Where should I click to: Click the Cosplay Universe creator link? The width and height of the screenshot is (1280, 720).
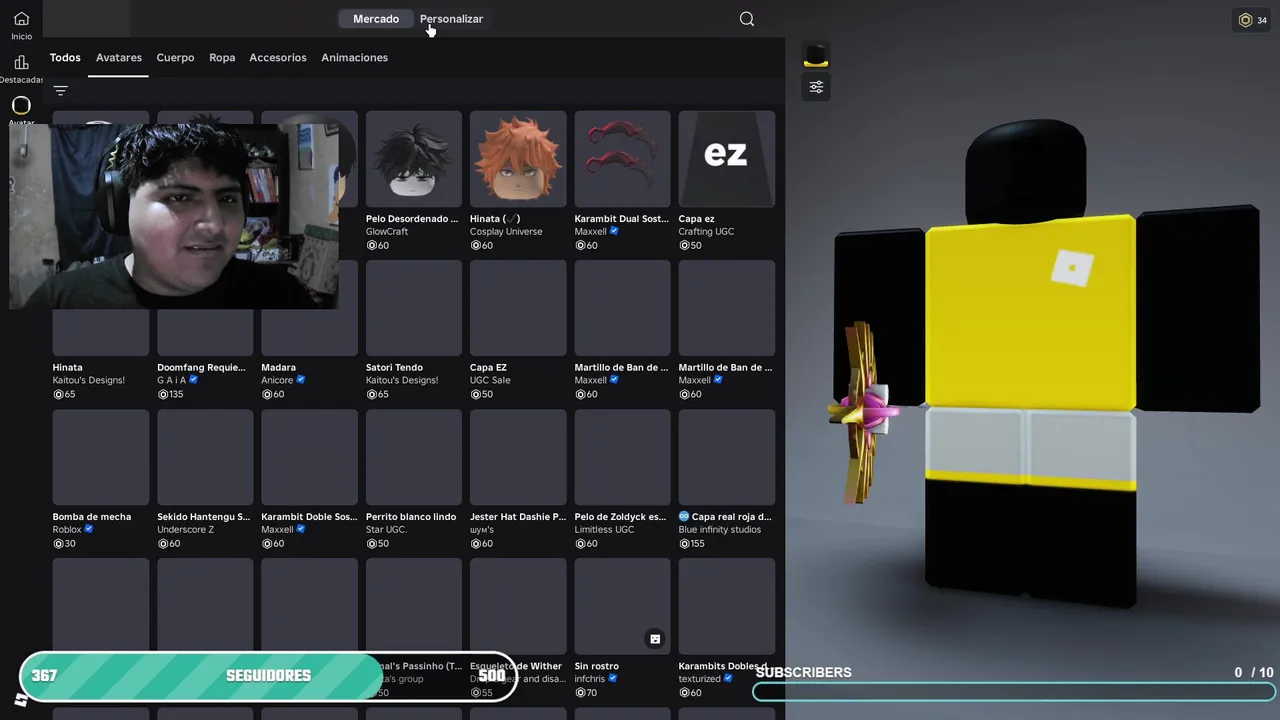[x=506, y=232]
